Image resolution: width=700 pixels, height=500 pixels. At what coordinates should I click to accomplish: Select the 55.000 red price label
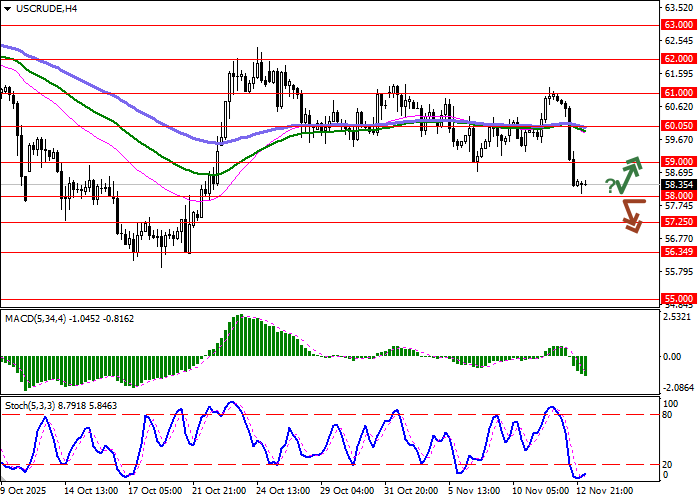tap(678, 298)
